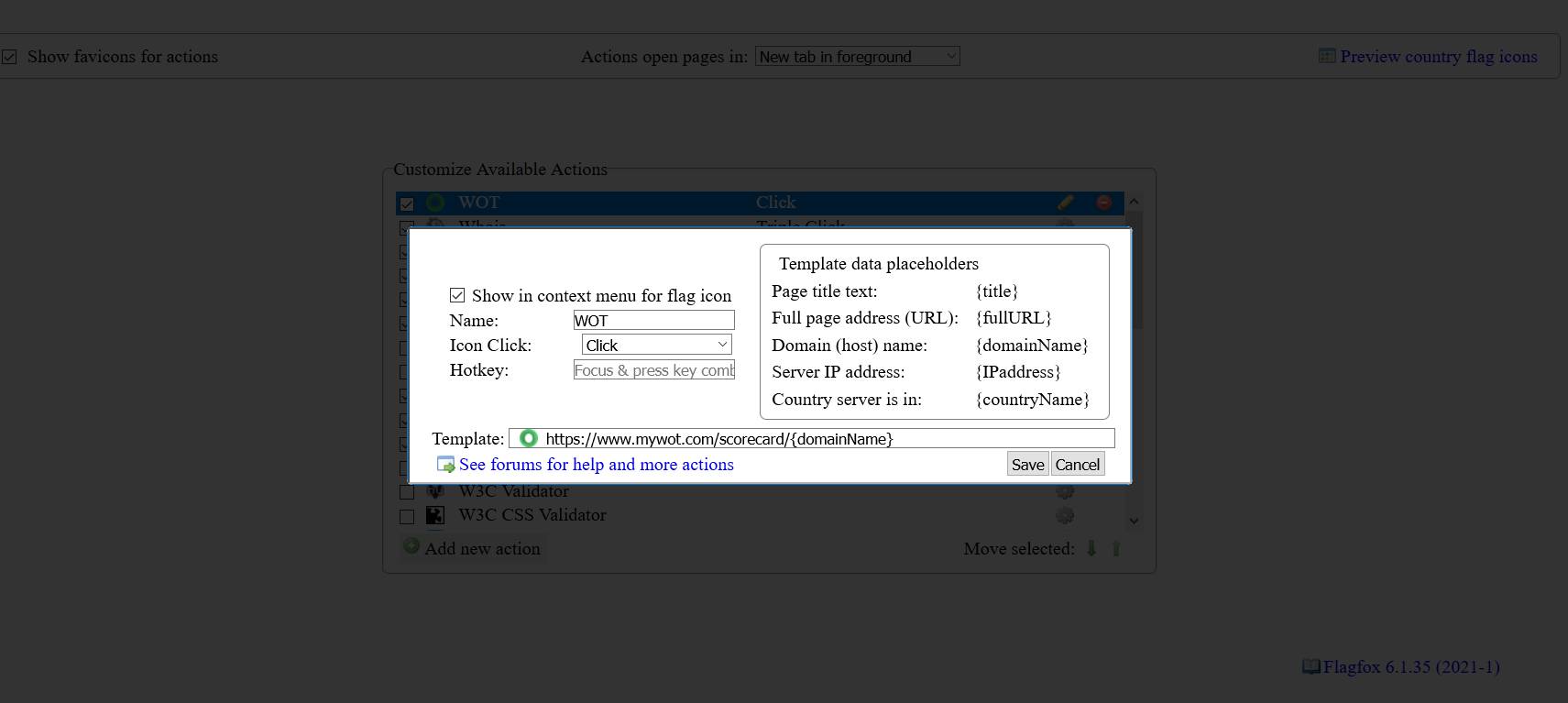This screenshot has width=1568, height=703.
Task: Click the gear icon on W3C Validator row
Action: click(1065, 491)
